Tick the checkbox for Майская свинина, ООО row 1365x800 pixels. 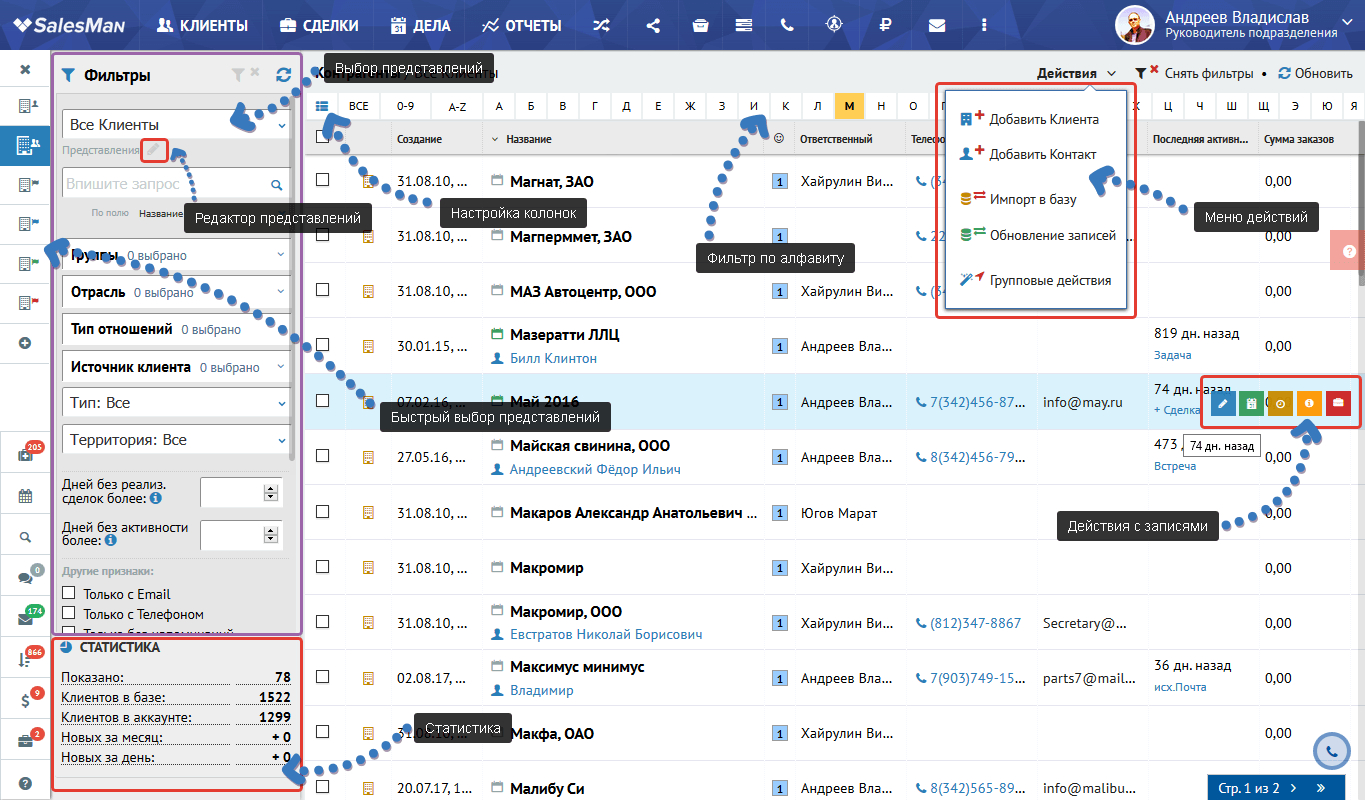[x=322, y=455]
